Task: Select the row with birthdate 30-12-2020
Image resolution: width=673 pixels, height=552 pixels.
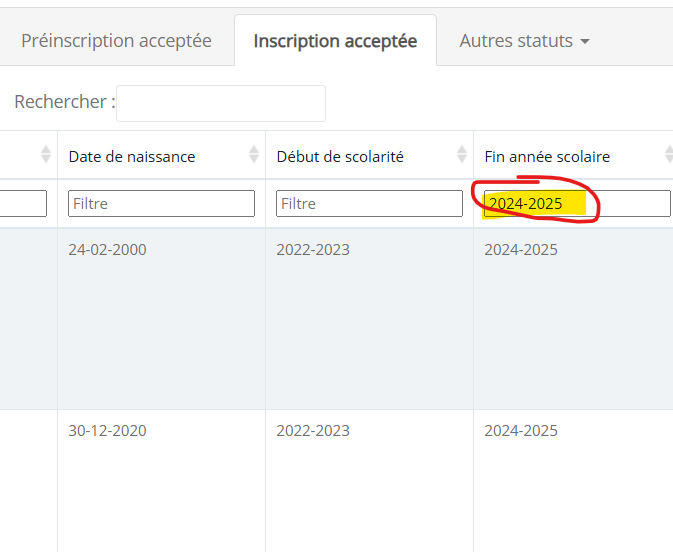Action: tap(336, 481)
